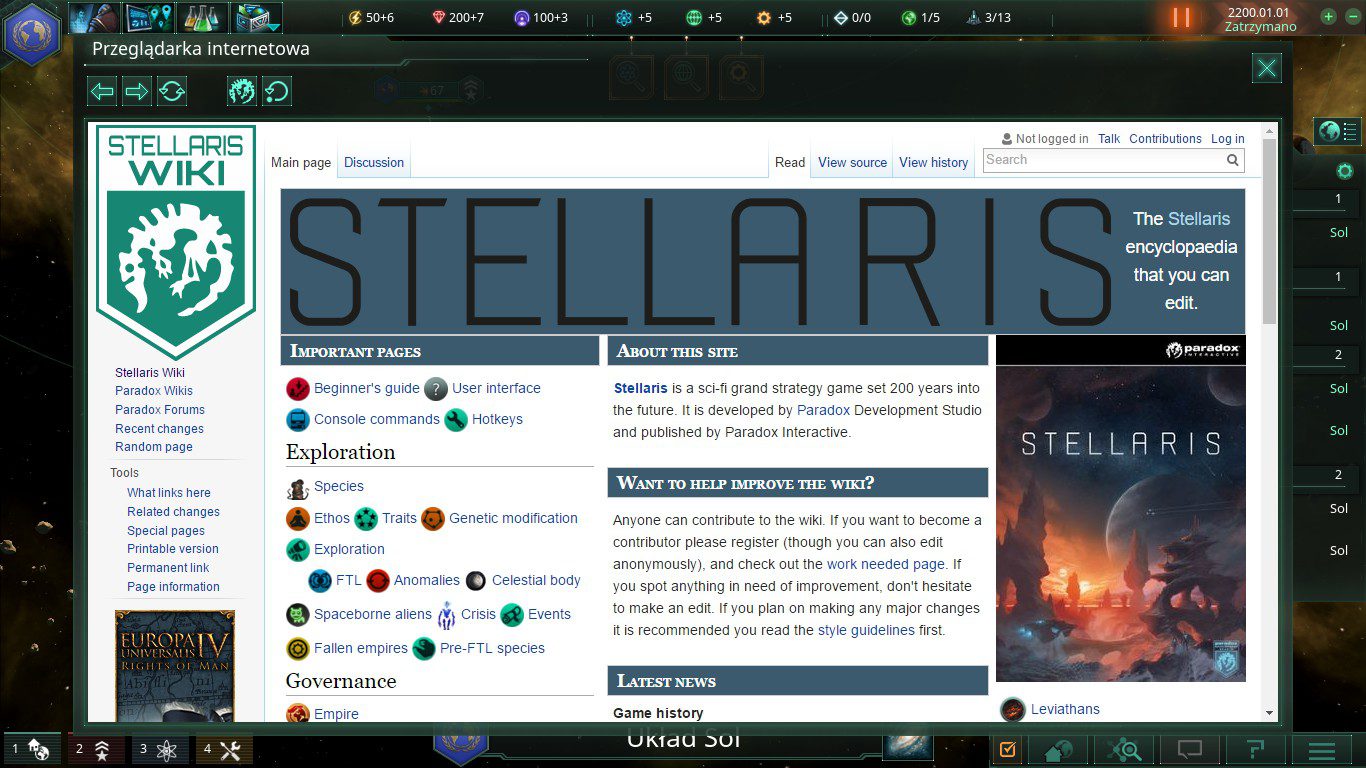Open the Contributions link
Image resolution: width=1366 pixels, height=768 pixels.
1165,139
